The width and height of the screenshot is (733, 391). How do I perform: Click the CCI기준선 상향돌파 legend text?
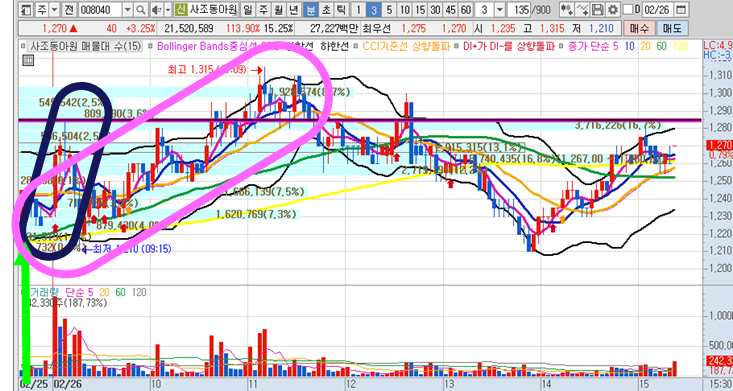(408, 46)
